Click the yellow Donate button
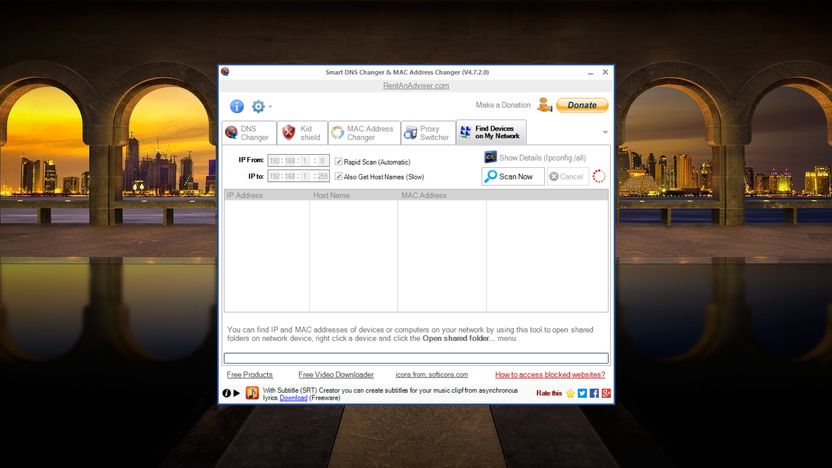Viewport: 832px width, 468px height. tap(582, 105)
